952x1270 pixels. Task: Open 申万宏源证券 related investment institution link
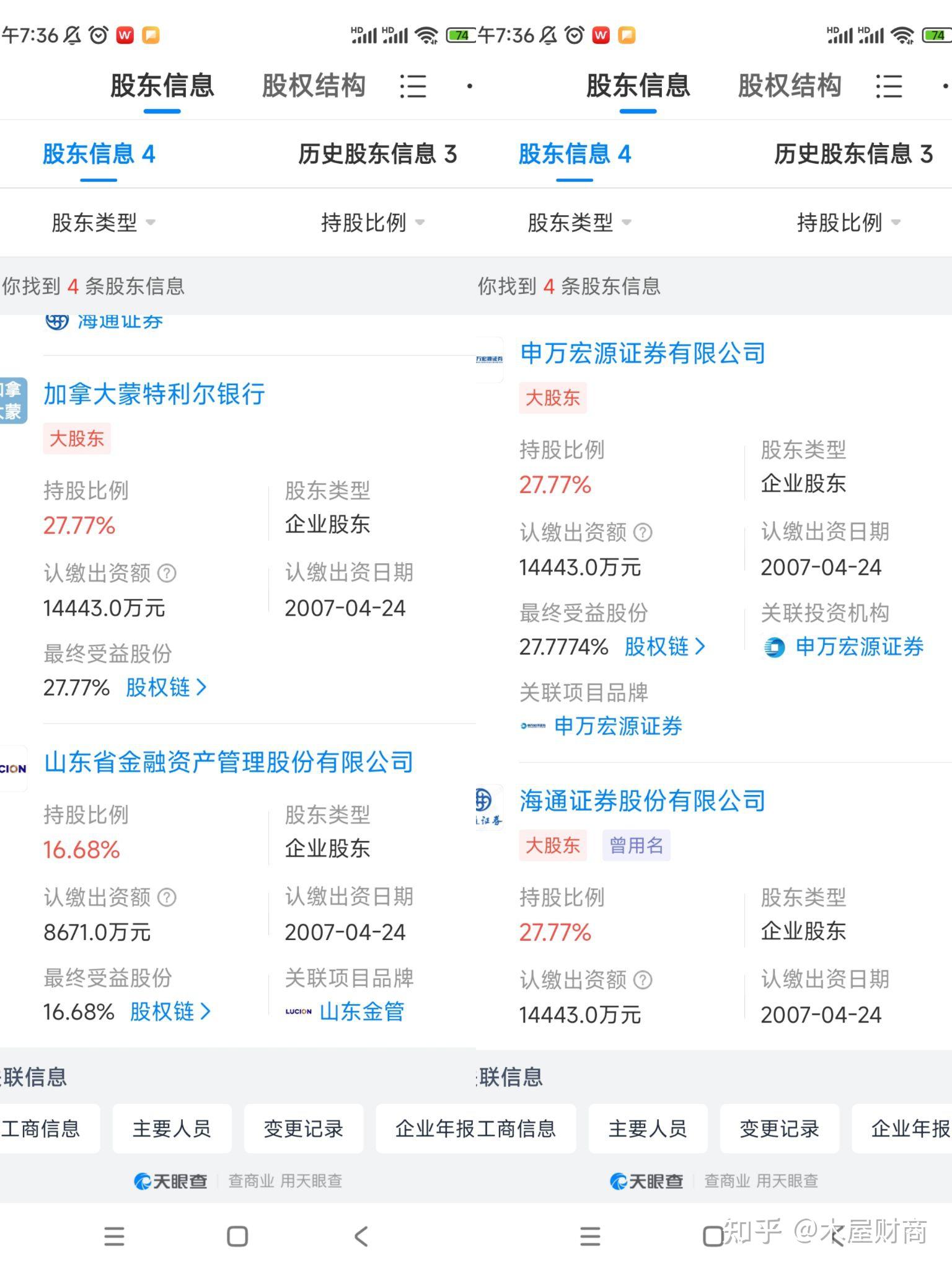click(860, 646)
